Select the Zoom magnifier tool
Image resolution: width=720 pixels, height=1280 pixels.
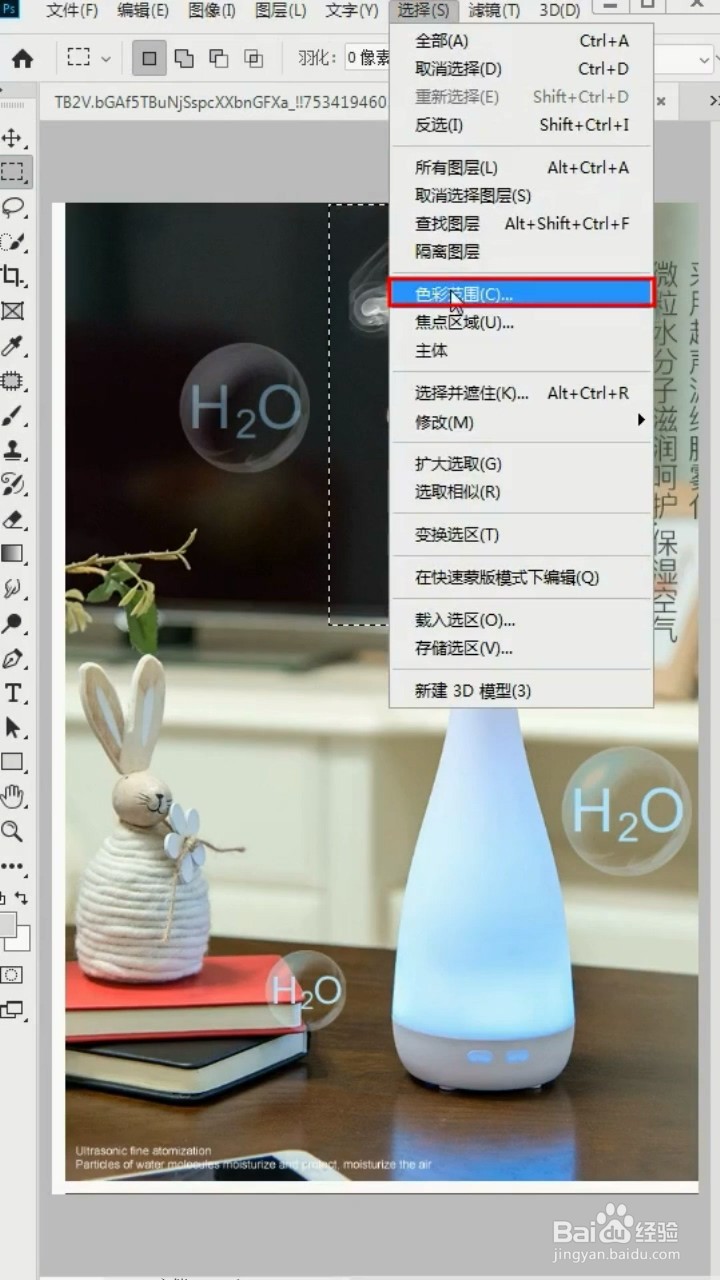(13, 831)
